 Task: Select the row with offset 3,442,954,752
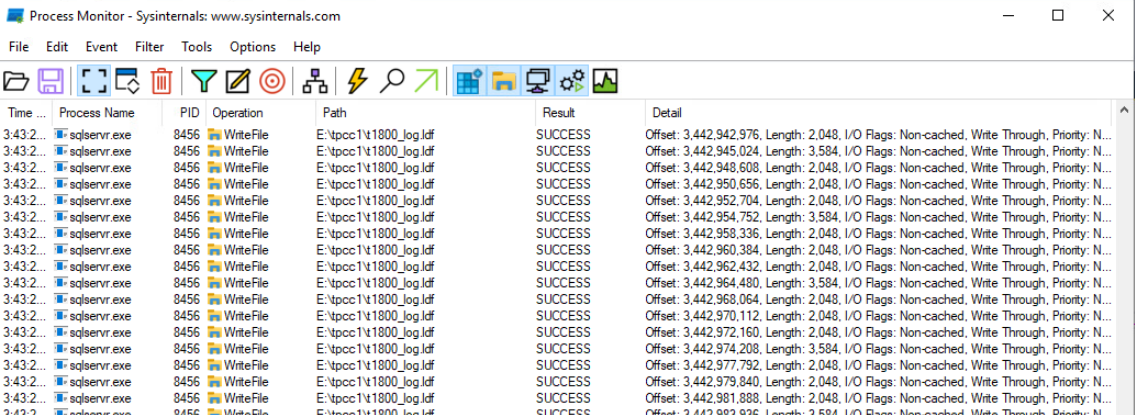pos(557,217)
